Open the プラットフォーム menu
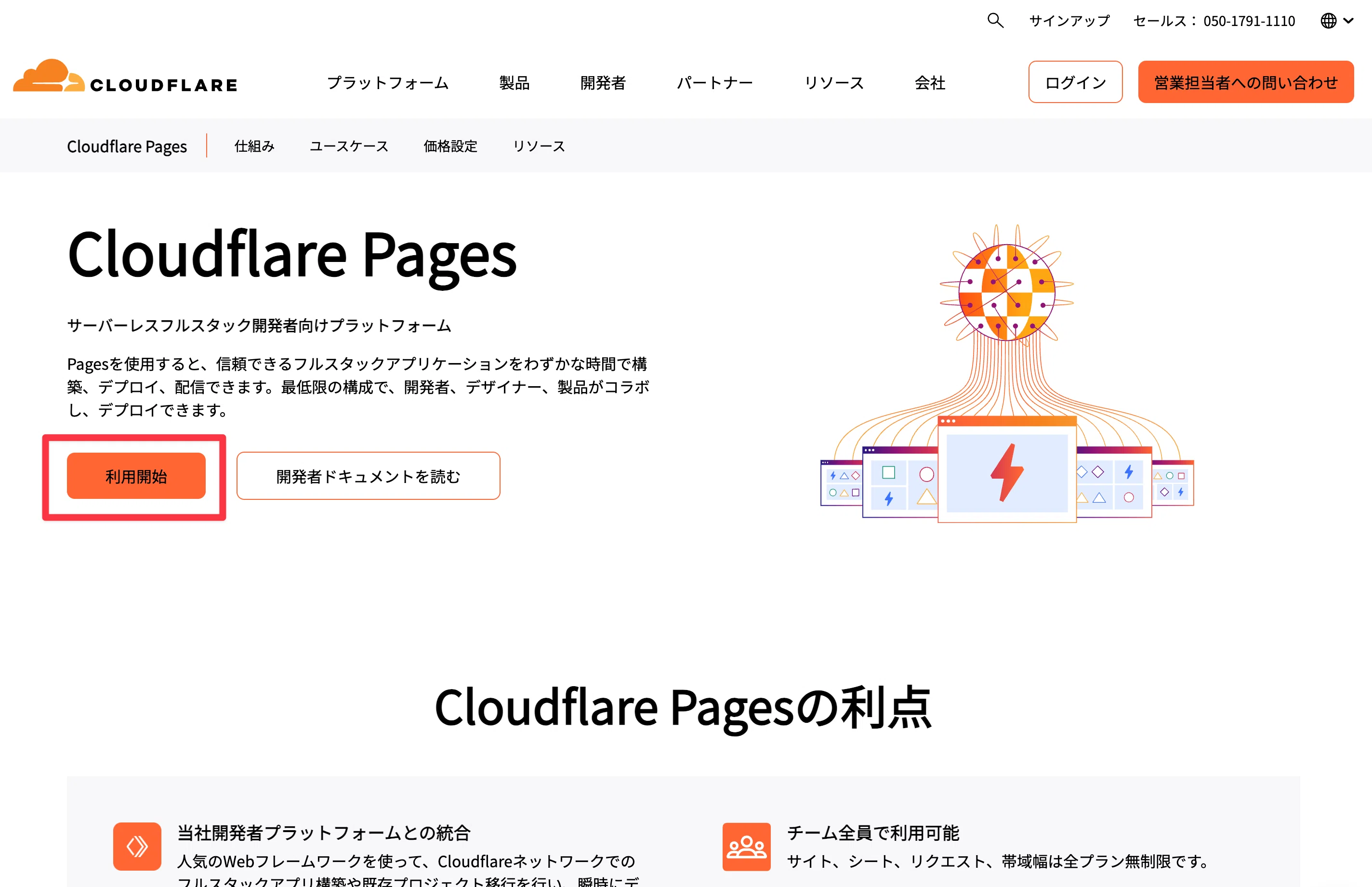The height and width of the screenshot is (887, 1372). (388, 82)
